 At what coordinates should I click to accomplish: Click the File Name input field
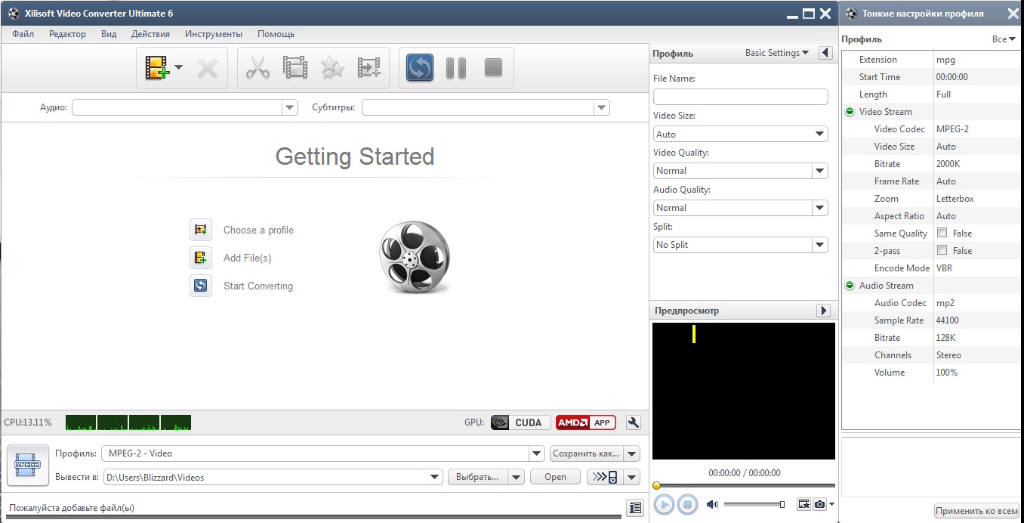pyautogui.click(x=741, y=97)
